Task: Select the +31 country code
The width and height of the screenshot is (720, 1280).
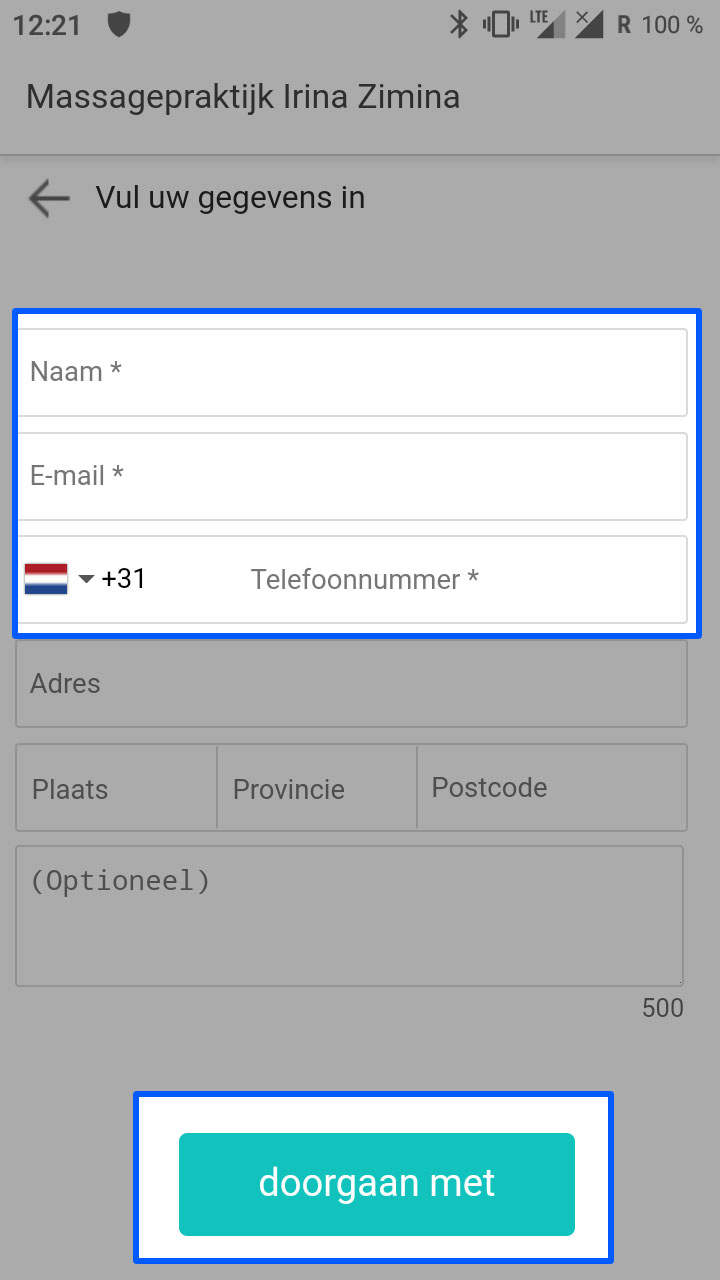Action: point(124,579)
